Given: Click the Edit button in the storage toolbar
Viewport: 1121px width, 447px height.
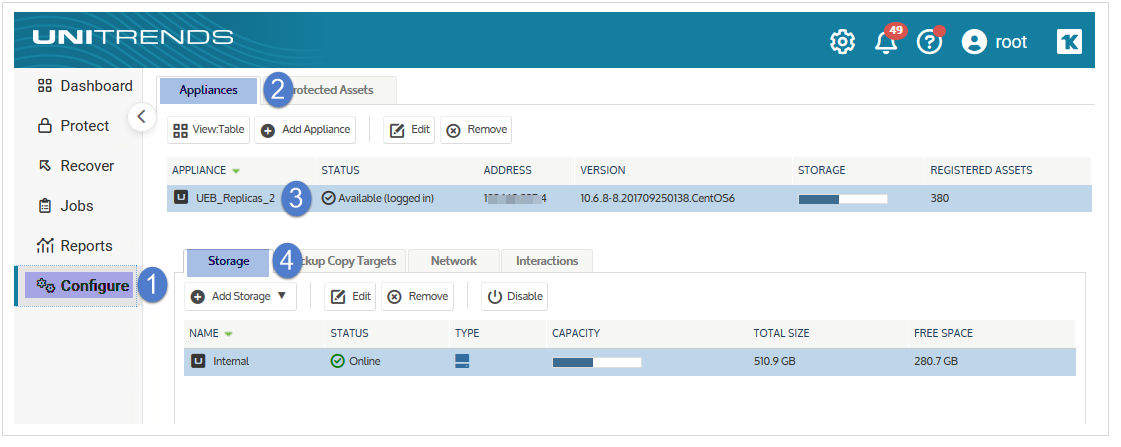Looking at the screenshot, I should click(350, 296).
